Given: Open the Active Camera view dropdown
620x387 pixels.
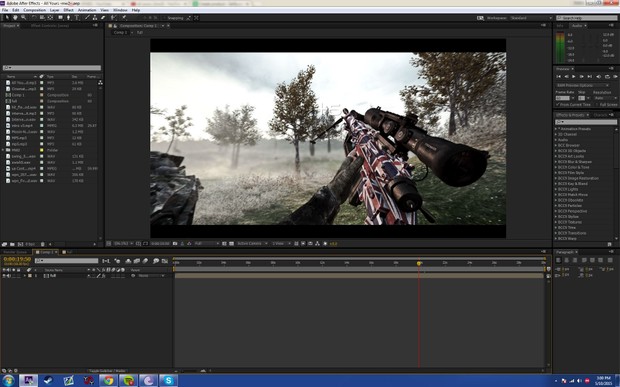Looking at the screenshot, I should (252, 244).
